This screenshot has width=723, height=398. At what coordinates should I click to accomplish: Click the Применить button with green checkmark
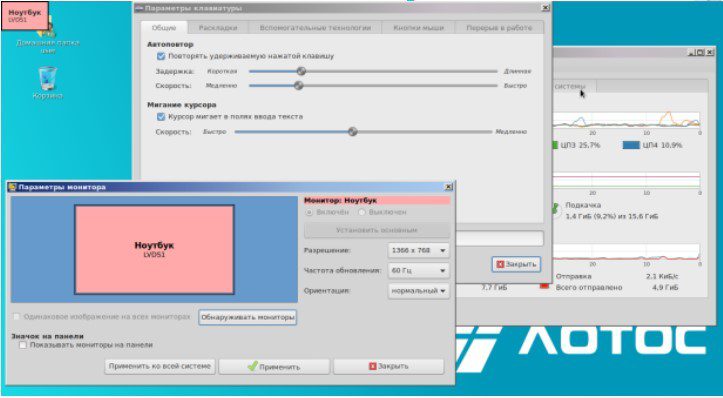point(274,367)
